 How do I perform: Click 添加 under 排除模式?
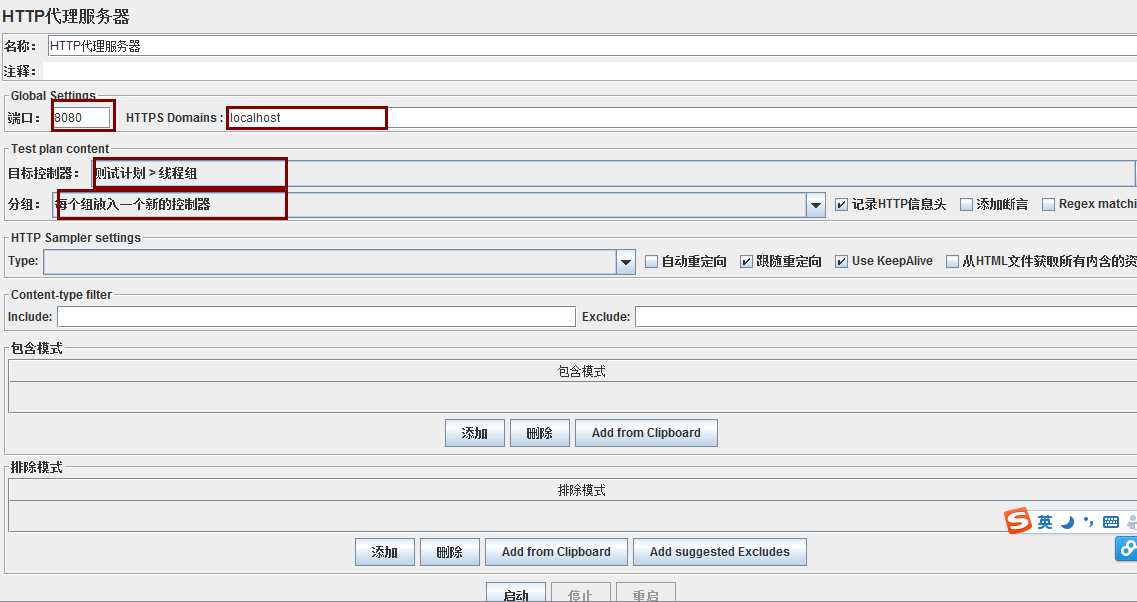pyautogui.click(x=384, y=552)
